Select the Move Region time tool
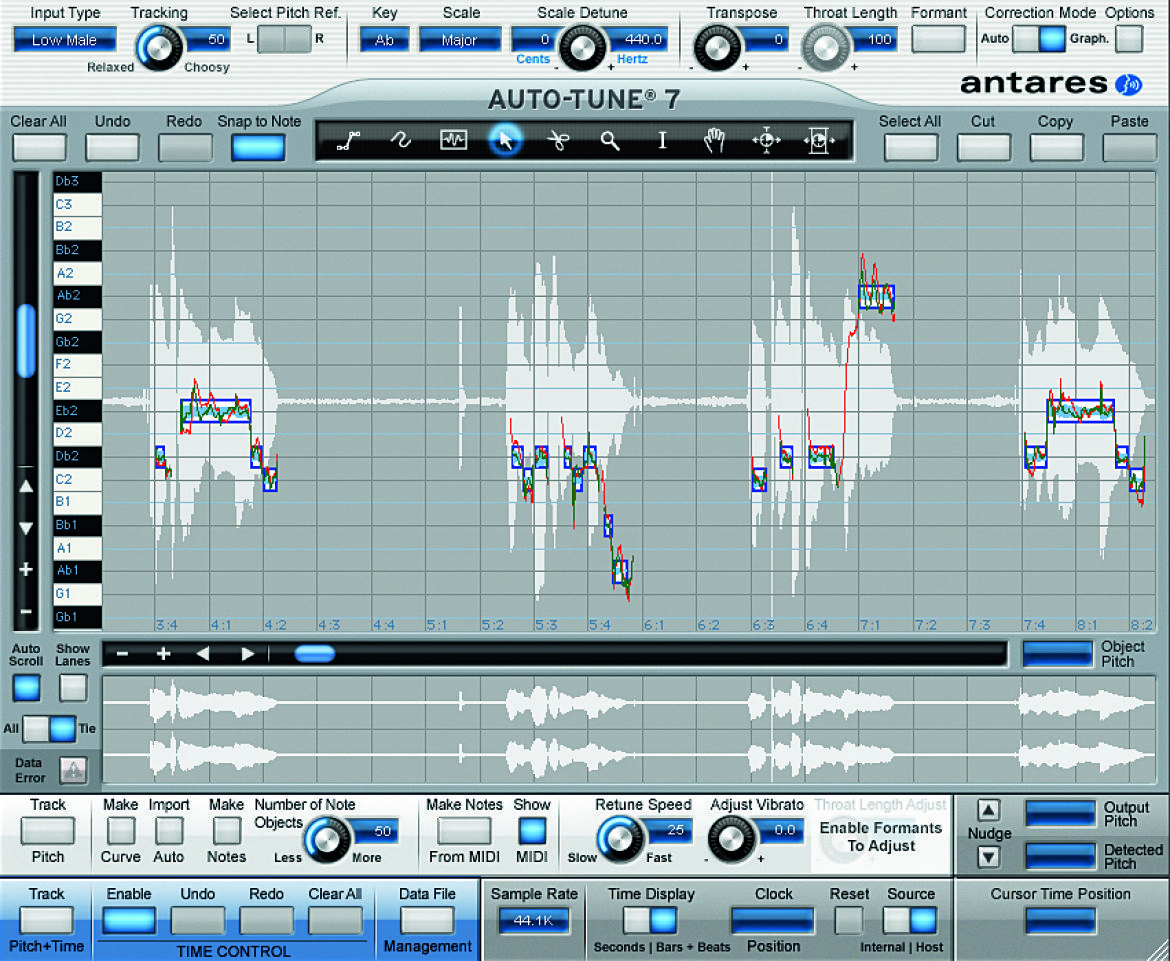This screenshot has width=1170, height=961. point(819,140)
